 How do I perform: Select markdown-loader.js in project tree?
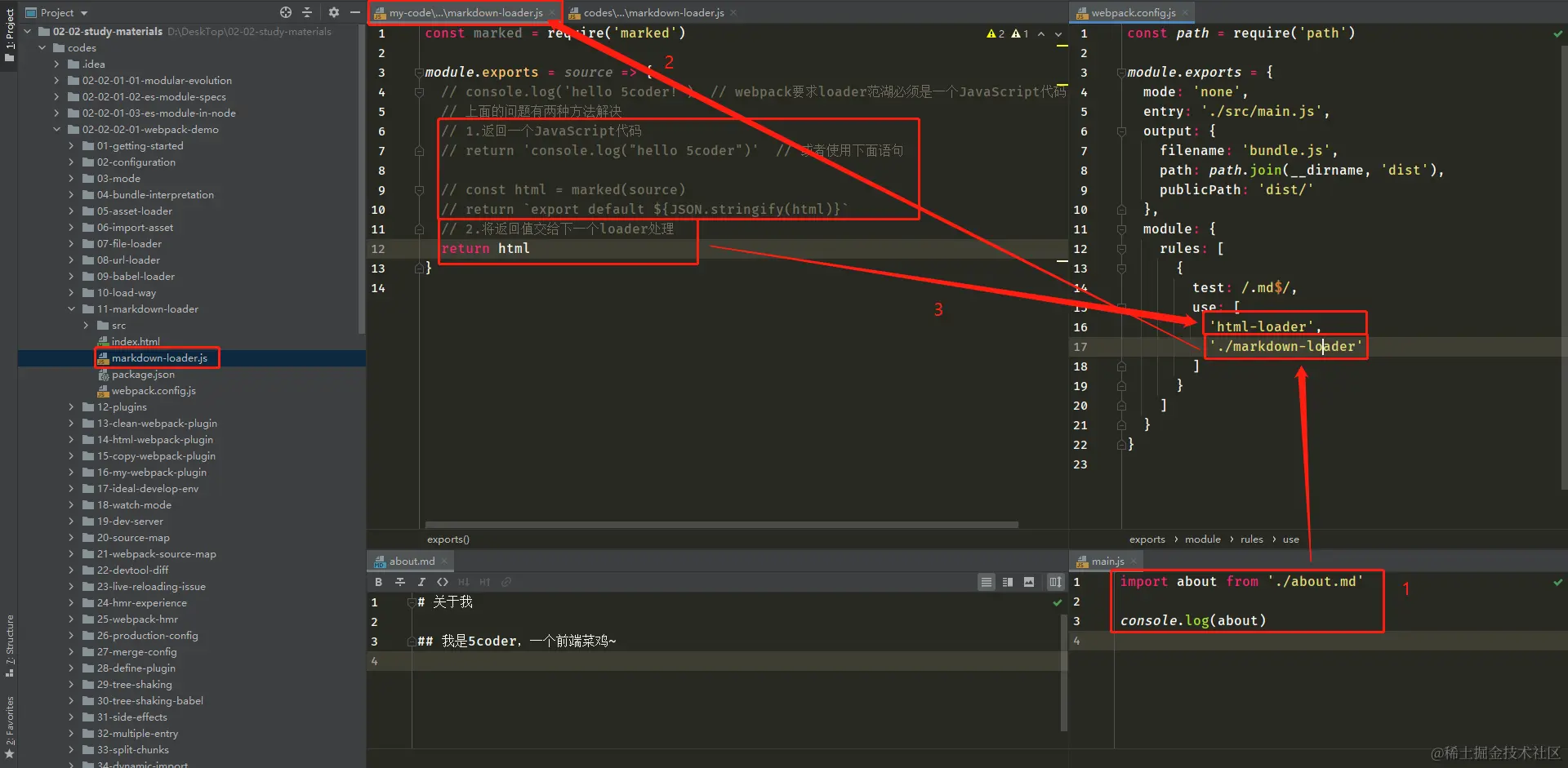click(159, 358)
